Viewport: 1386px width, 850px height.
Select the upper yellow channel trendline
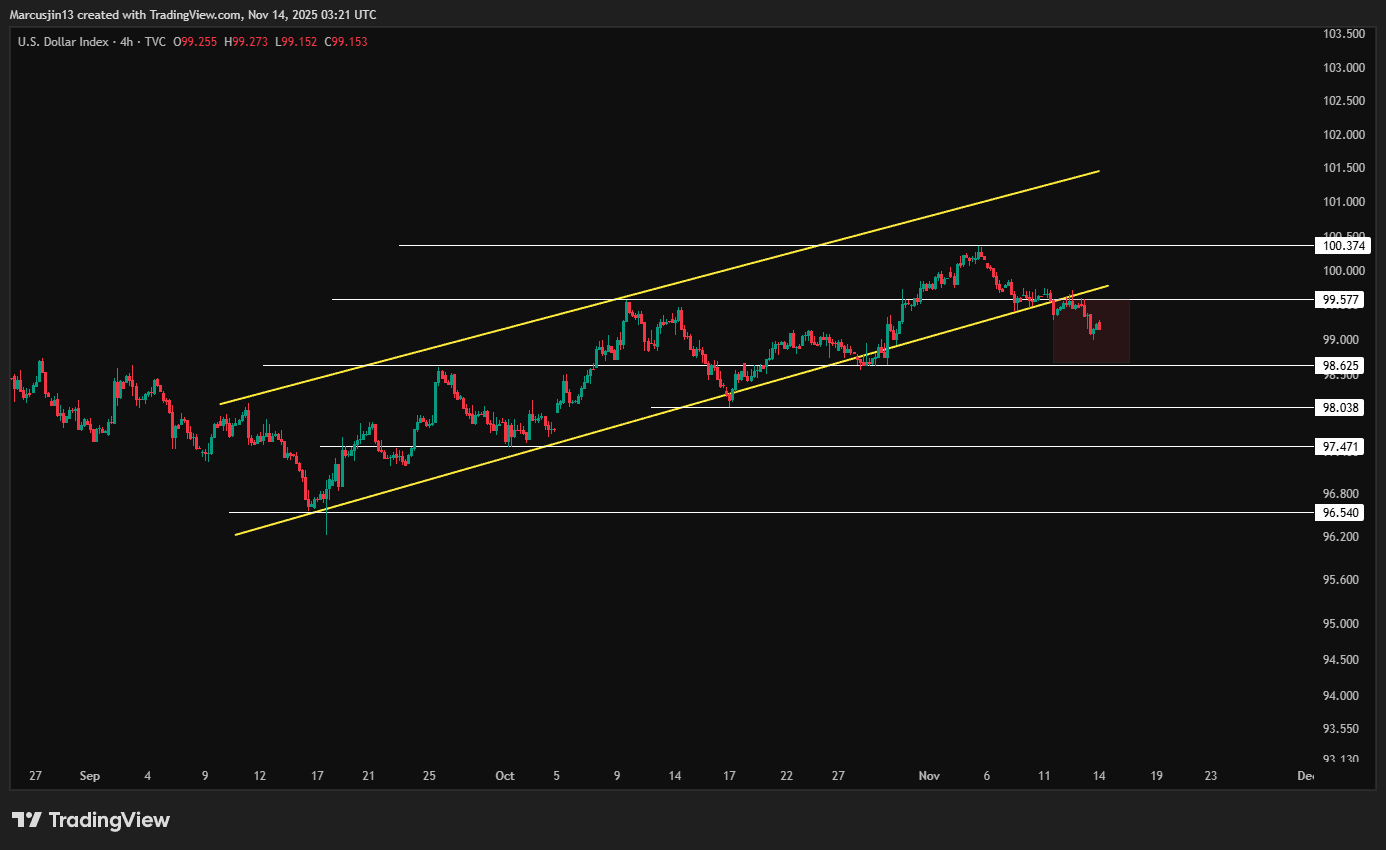click(x=660, y=287)
